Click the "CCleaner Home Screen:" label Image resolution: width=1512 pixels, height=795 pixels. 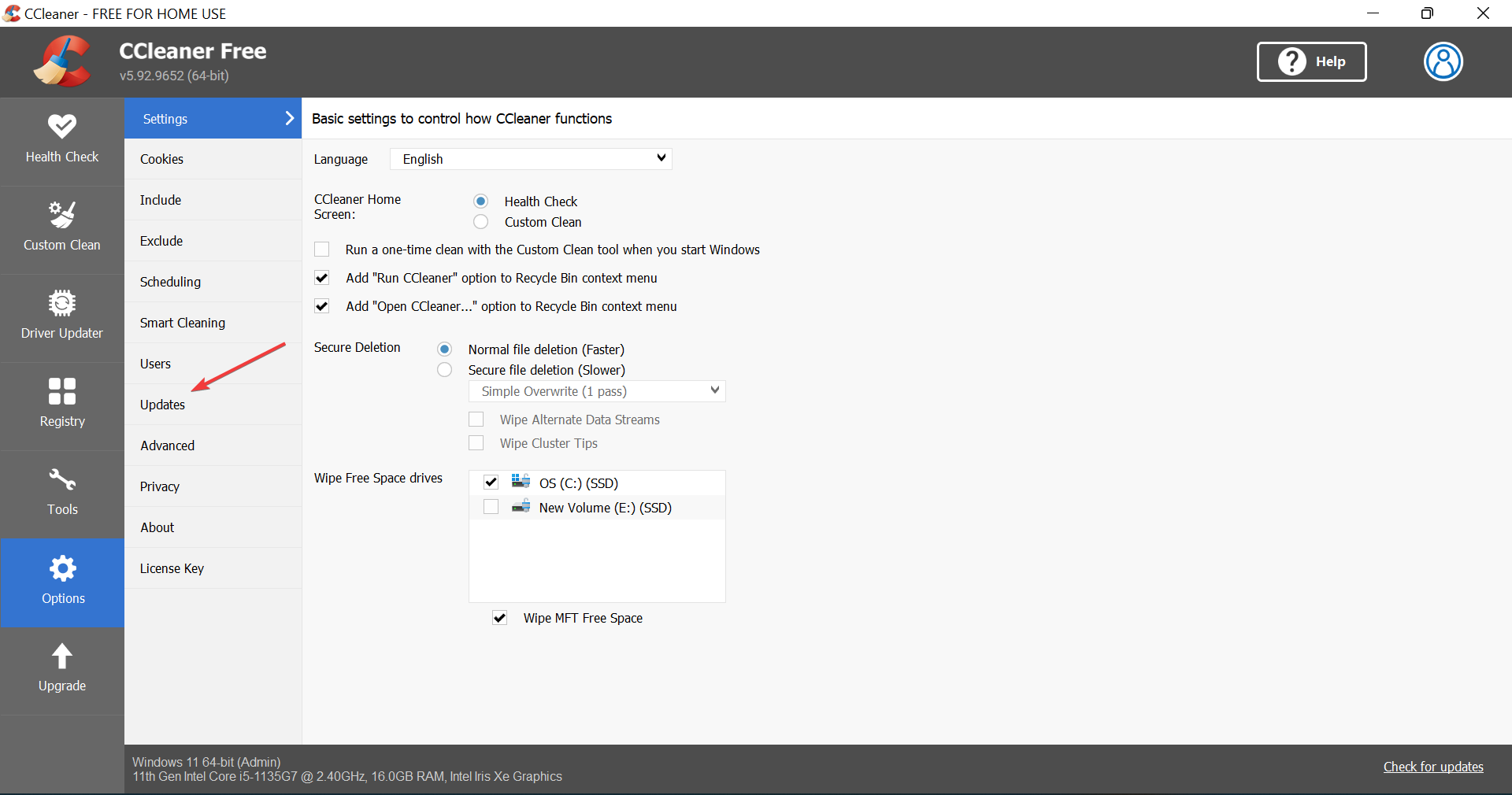pos(358,207)
